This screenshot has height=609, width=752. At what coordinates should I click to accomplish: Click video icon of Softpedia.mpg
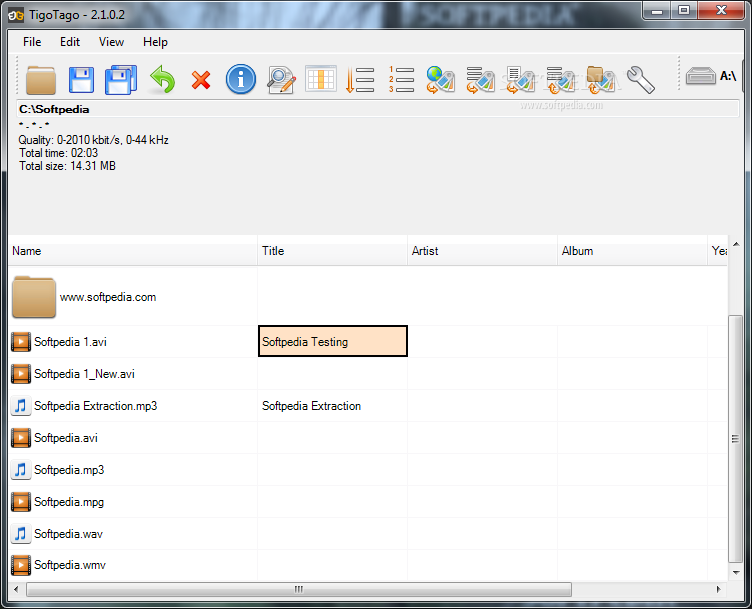click(x=21, y=502)
